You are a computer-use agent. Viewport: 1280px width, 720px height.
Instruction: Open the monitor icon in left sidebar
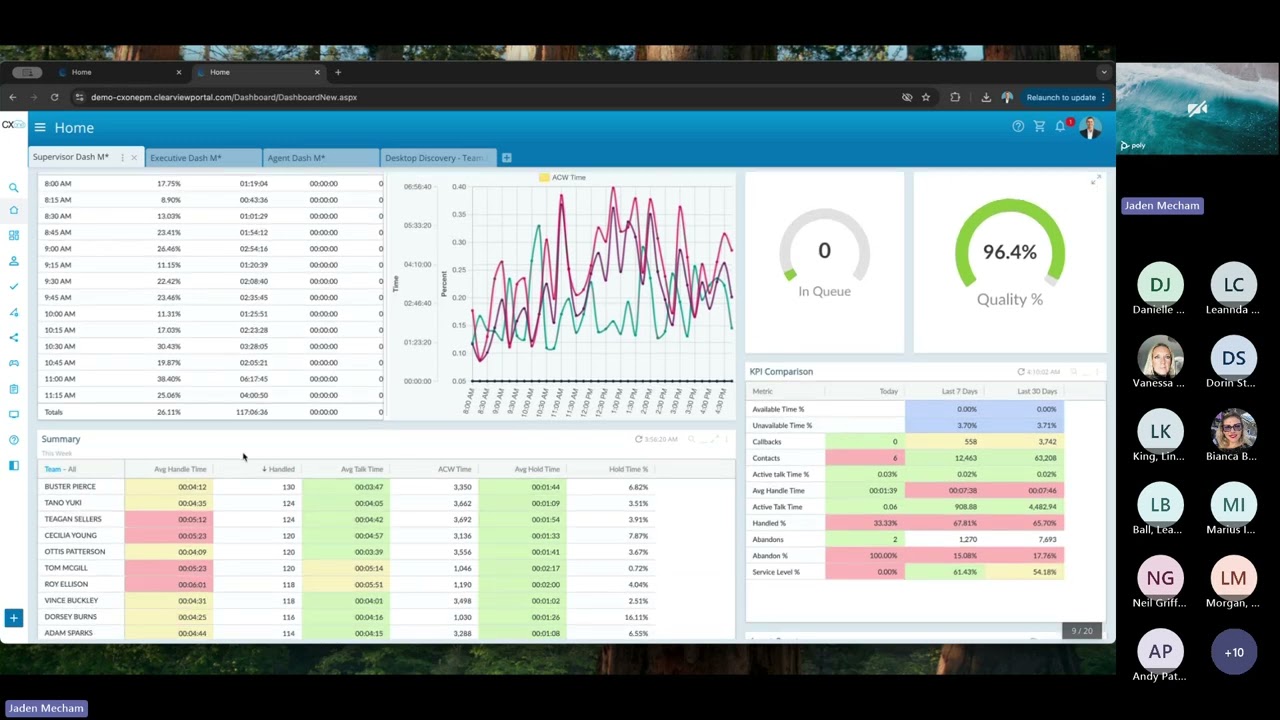pos(14,414)
